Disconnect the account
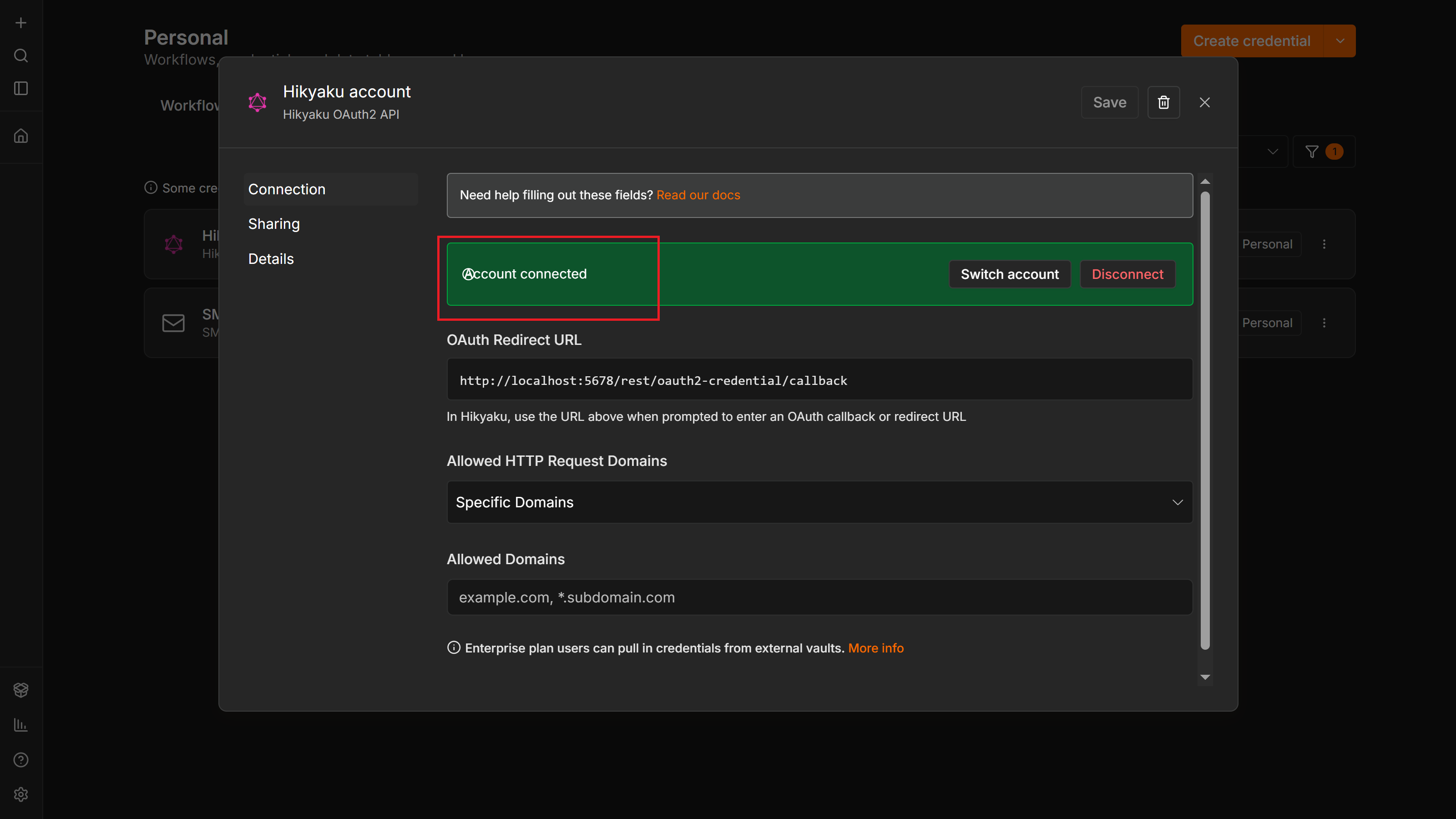The width and height of the screenshot is (1456, 819). (x=1127, y=274)
